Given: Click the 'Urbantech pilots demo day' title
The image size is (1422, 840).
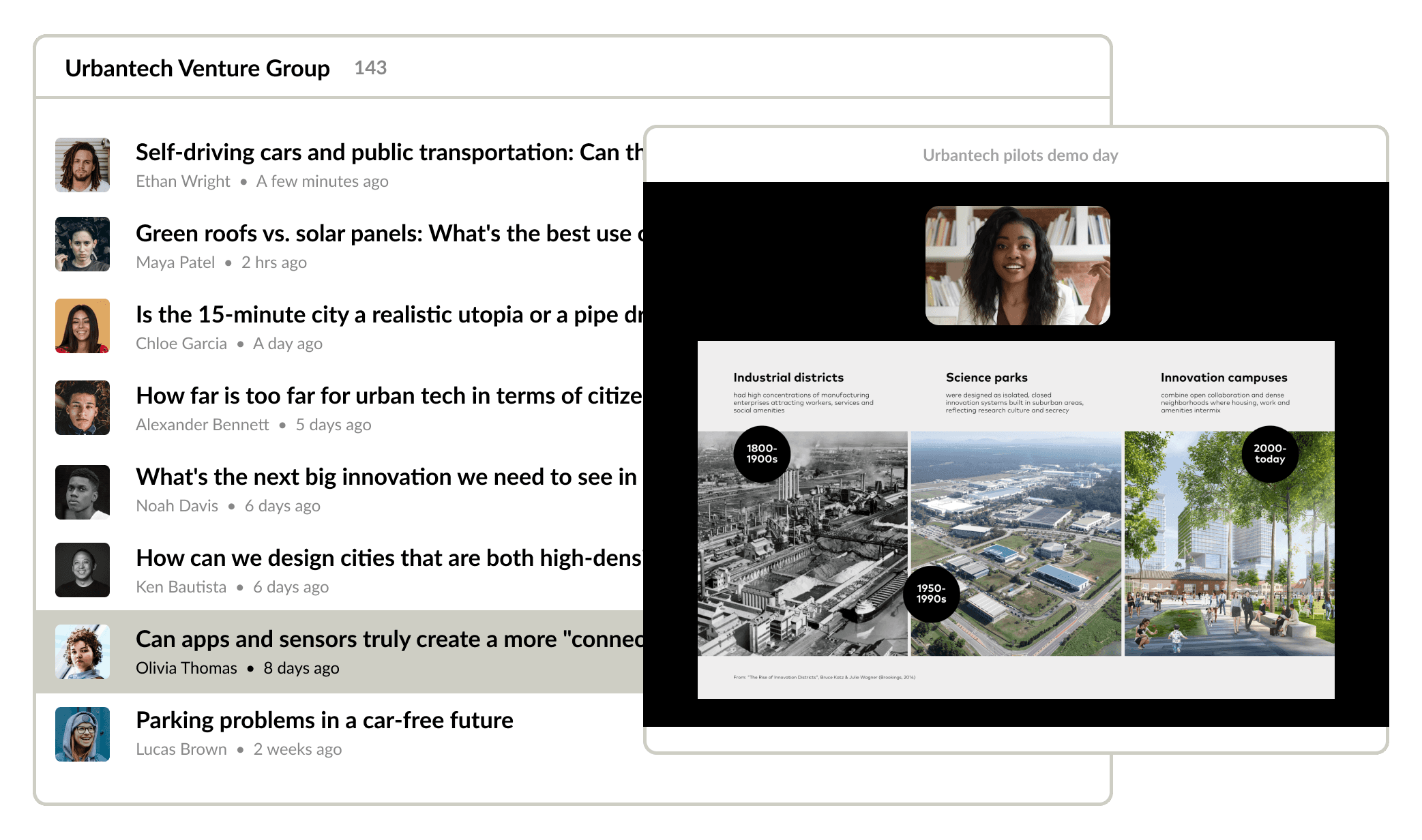Looking at the screenshot, I should (1020, 155).
